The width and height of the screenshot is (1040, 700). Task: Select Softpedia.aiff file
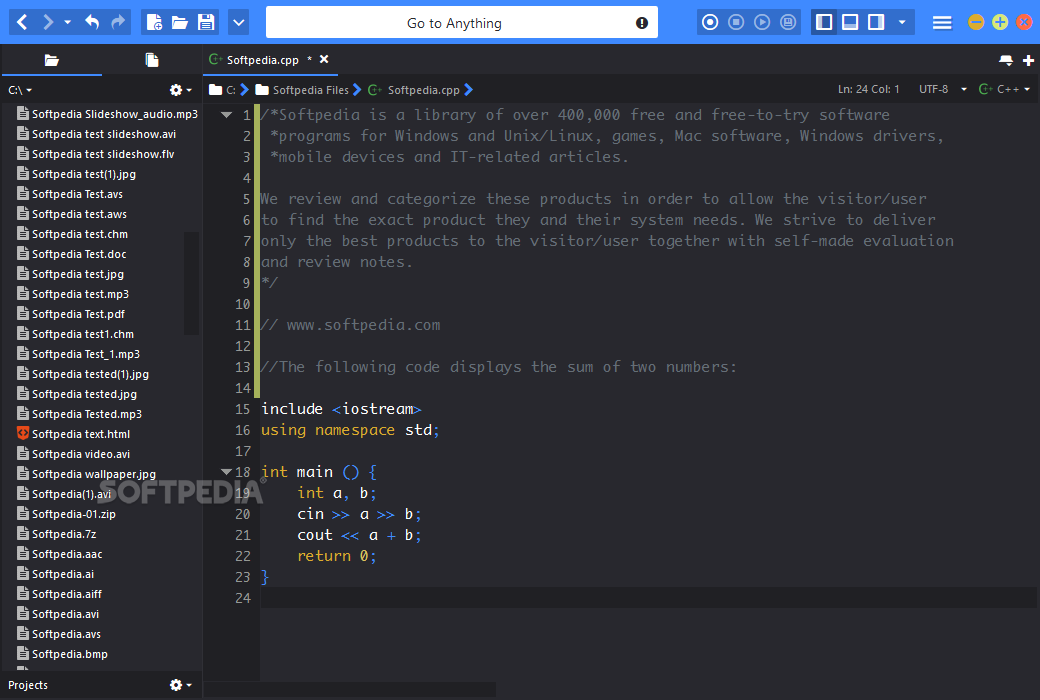pos(59,594)
